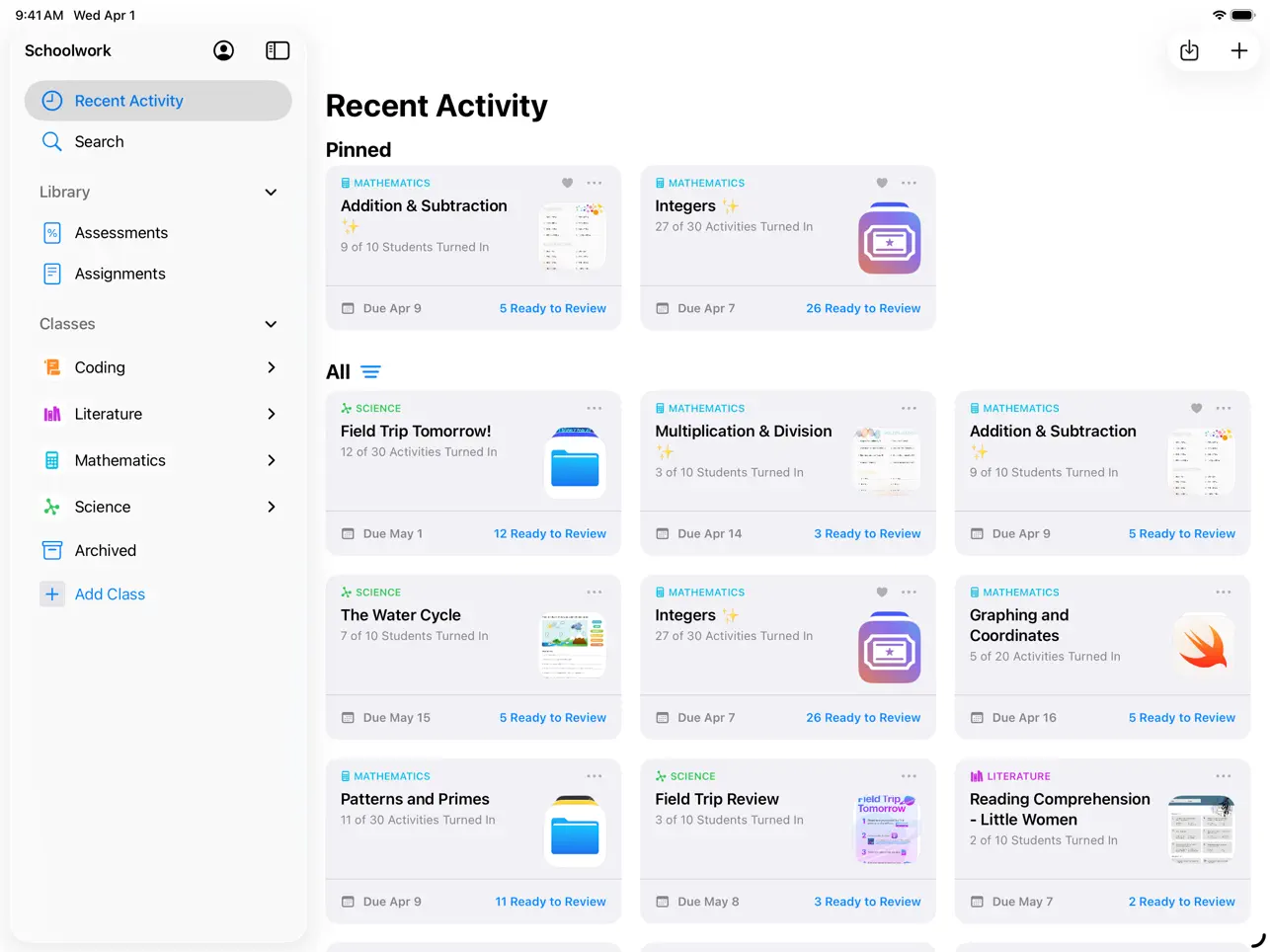This screenshot has width=1270, height=952.
Task: Toggle the sidebar visibility icon
Action: [278, 50]
